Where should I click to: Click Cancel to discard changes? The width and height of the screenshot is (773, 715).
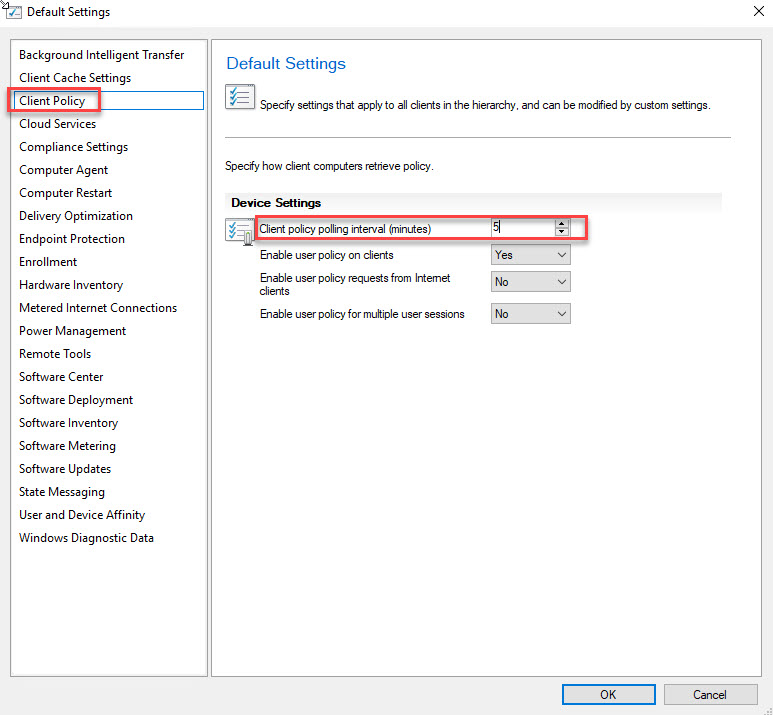click(709, 694)
